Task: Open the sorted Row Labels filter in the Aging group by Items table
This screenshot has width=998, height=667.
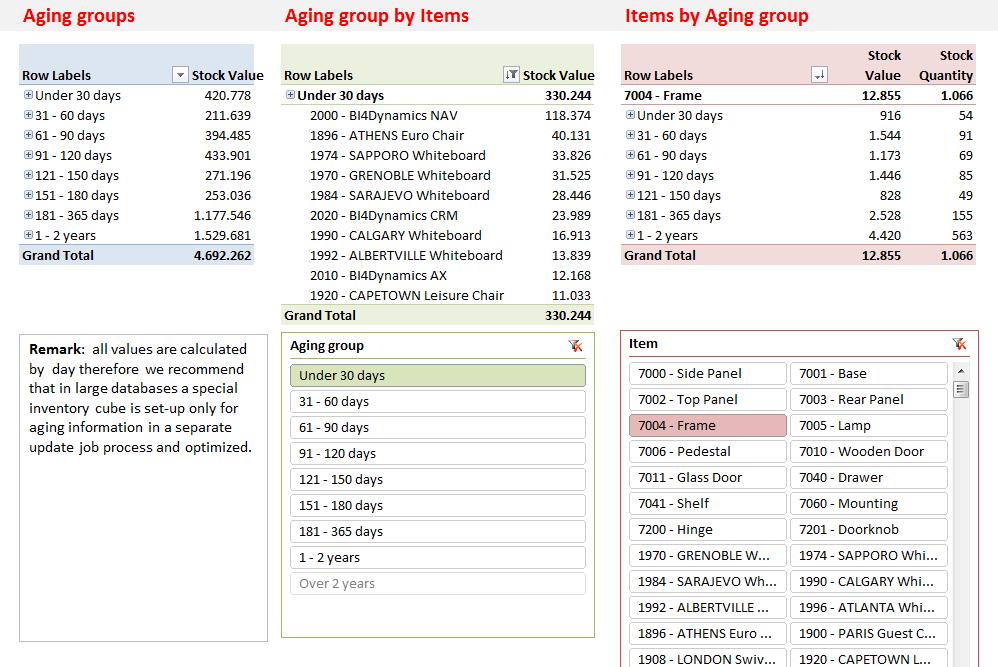Action: [511, 75]
